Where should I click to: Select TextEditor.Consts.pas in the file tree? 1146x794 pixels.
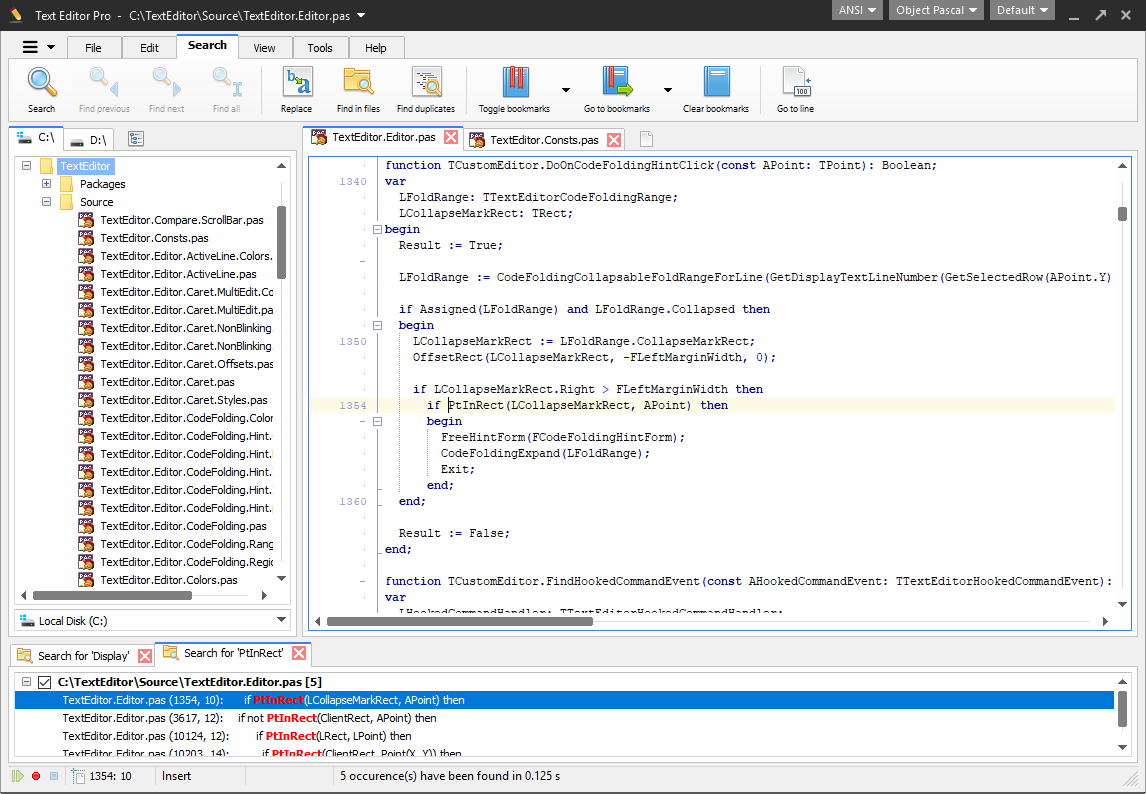point(154,238)
